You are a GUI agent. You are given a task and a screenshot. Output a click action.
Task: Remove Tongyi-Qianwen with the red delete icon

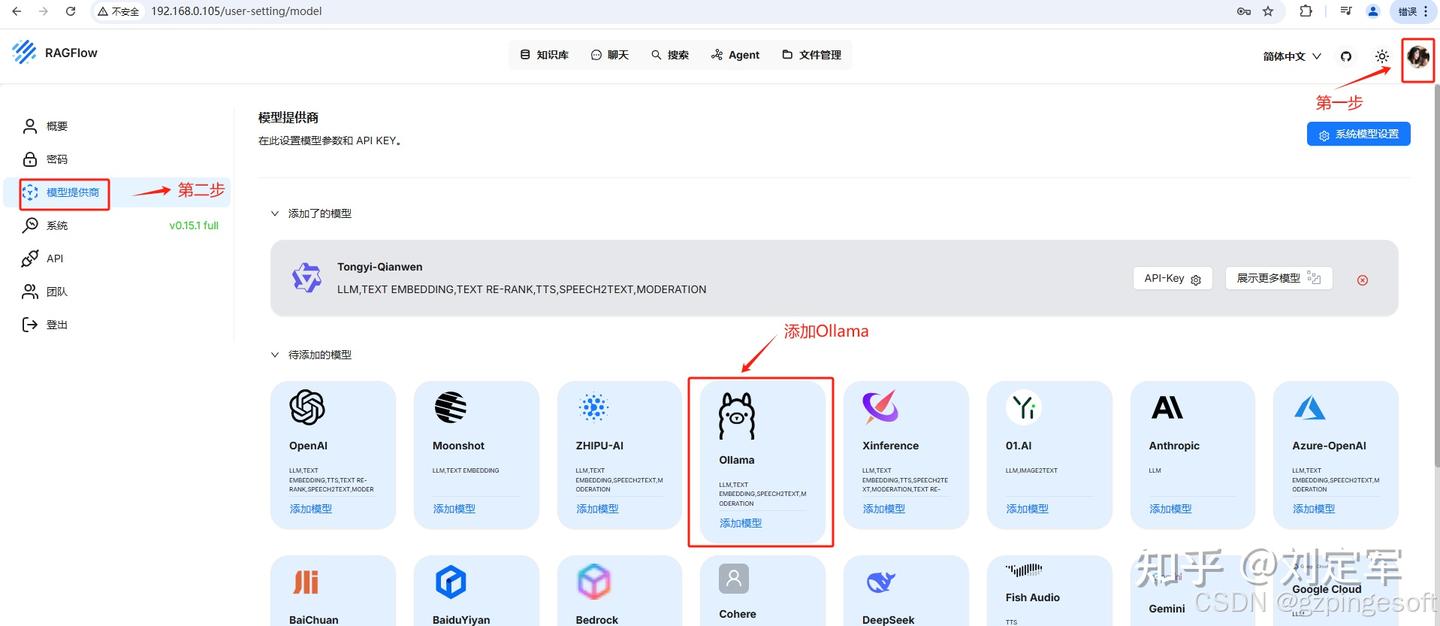click(x=1362, y=280)
